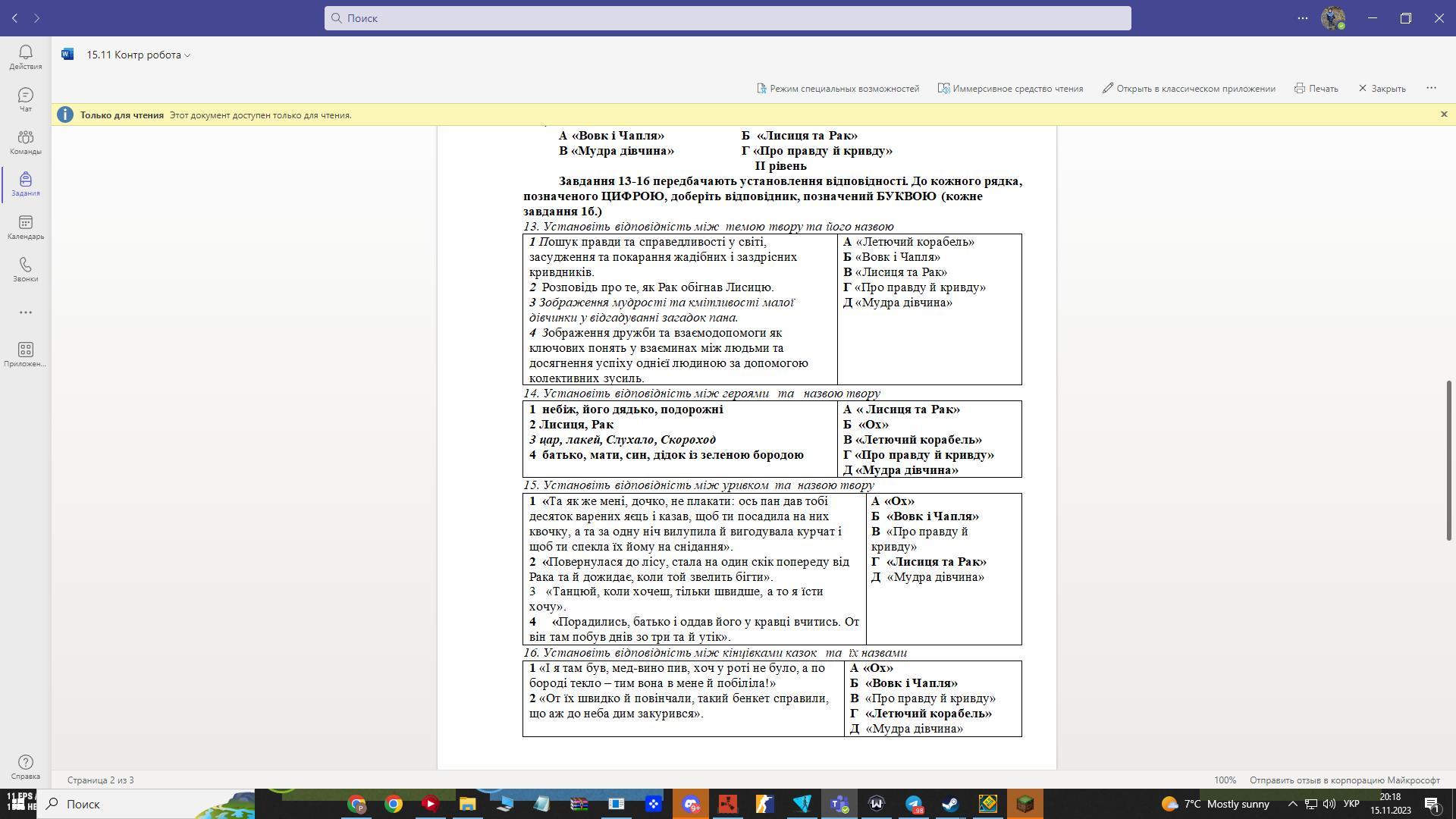The width and height of the screenshot is (1456, 819).
Task: Click the Страница 2 из 3 page indicator
Action: [x=101, y=780]
